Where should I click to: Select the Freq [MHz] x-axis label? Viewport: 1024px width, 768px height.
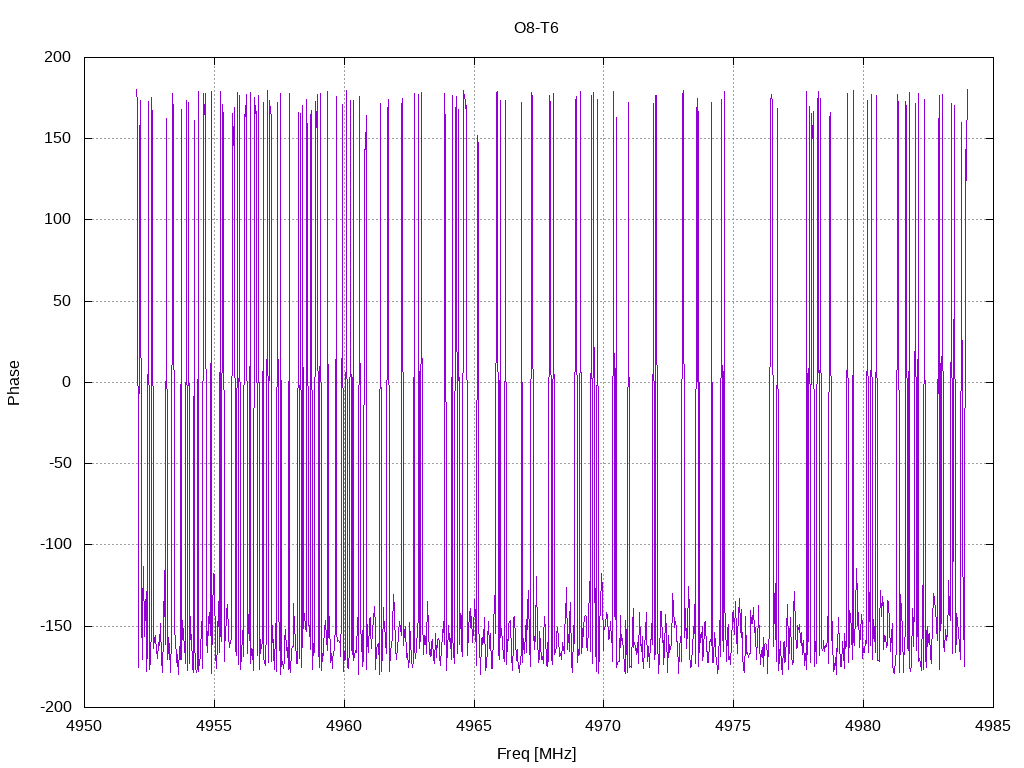click(537, 754)
